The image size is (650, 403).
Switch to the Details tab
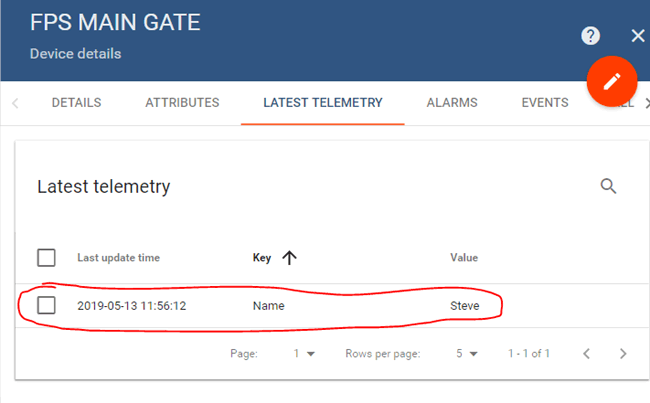[x=76, y=103]
